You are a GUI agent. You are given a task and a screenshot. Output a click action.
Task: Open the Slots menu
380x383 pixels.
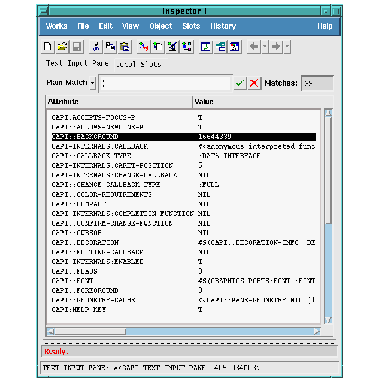pos(191,26)
